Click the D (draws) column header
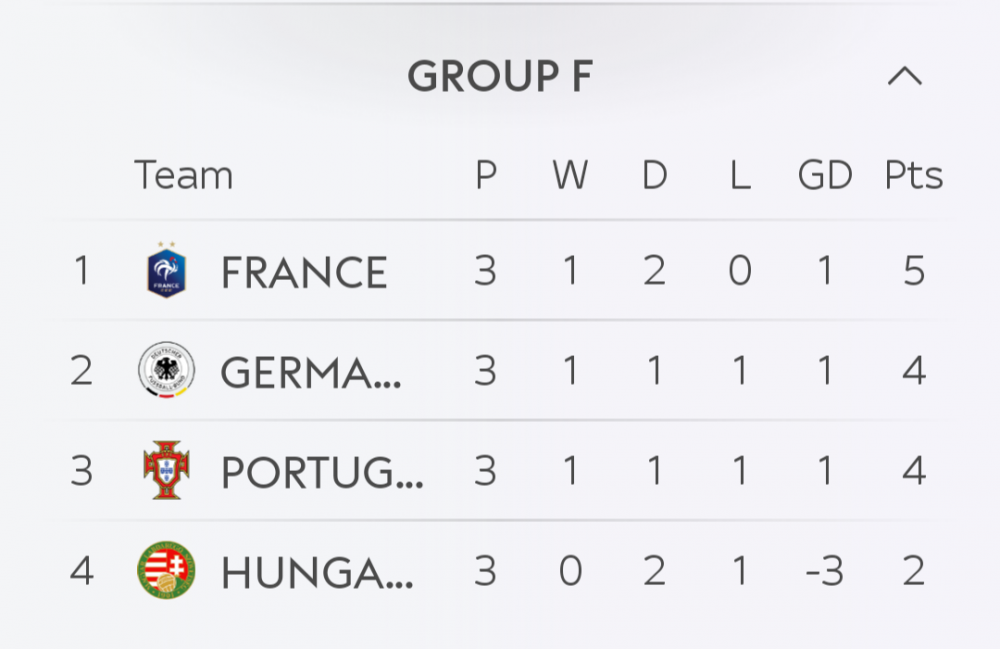The image size is (1000, 649). pos(654,175)
